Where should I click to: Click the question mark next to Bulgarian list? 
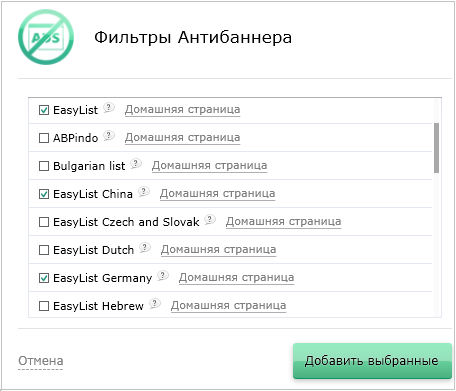pos(136,164)
